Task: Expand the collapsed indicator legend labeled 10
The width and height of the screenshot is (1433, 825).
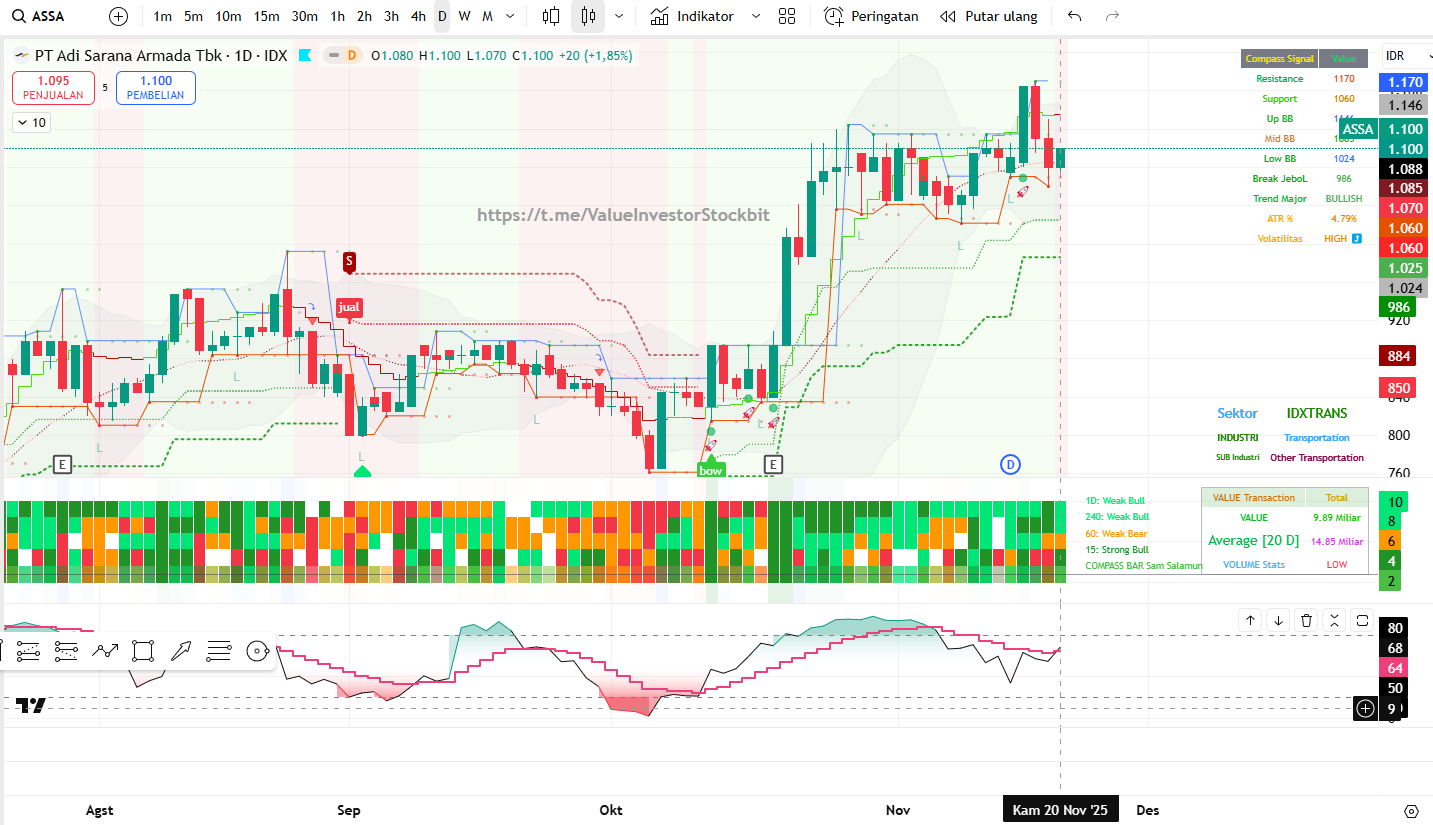Action: (31, 123)
